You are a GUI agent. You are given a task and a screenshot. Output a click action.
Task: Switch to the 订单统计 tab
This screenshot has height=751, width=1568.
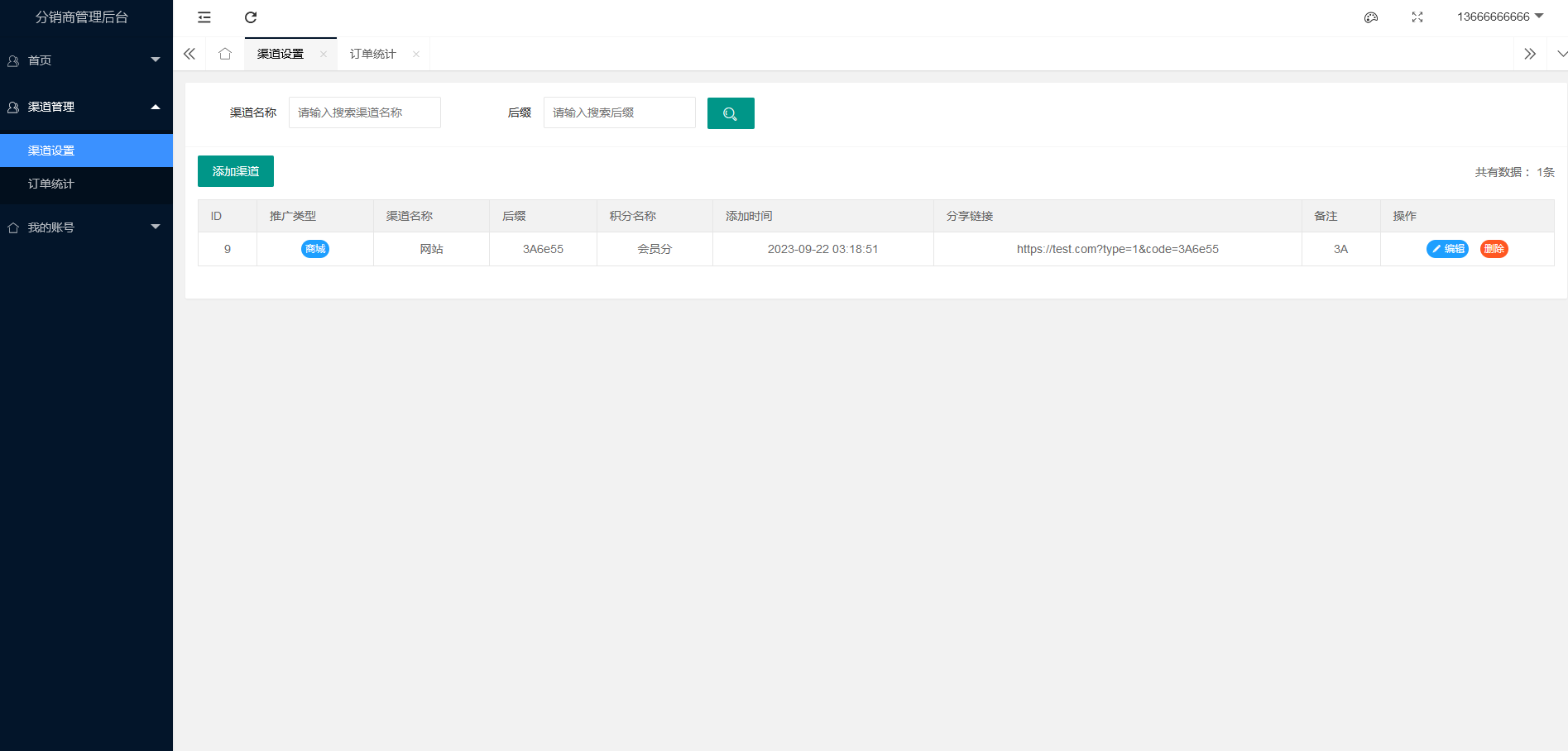coord(373,54)
